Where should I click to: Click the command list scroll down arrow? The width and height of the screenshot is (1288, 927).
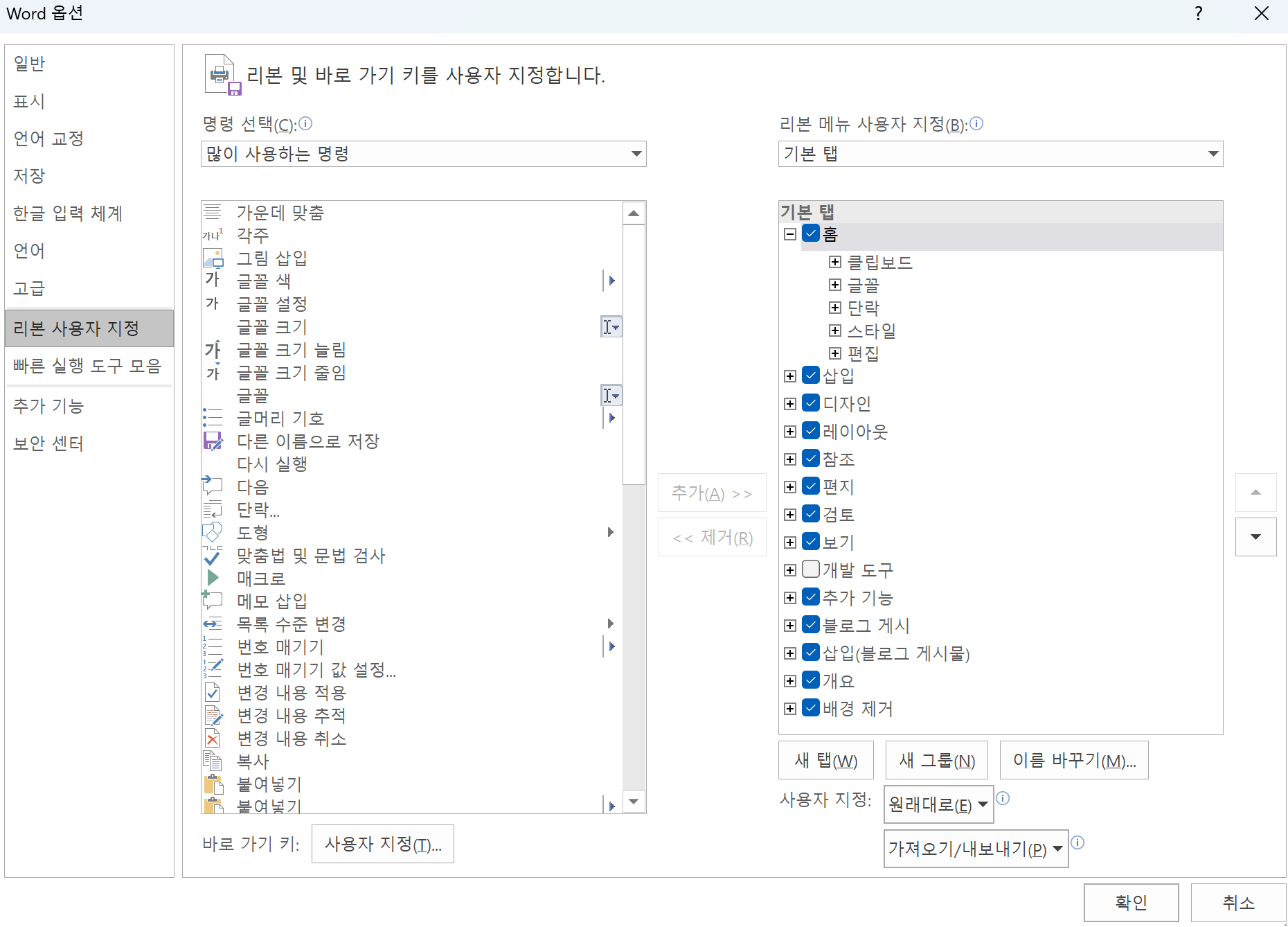coord(634,802)
